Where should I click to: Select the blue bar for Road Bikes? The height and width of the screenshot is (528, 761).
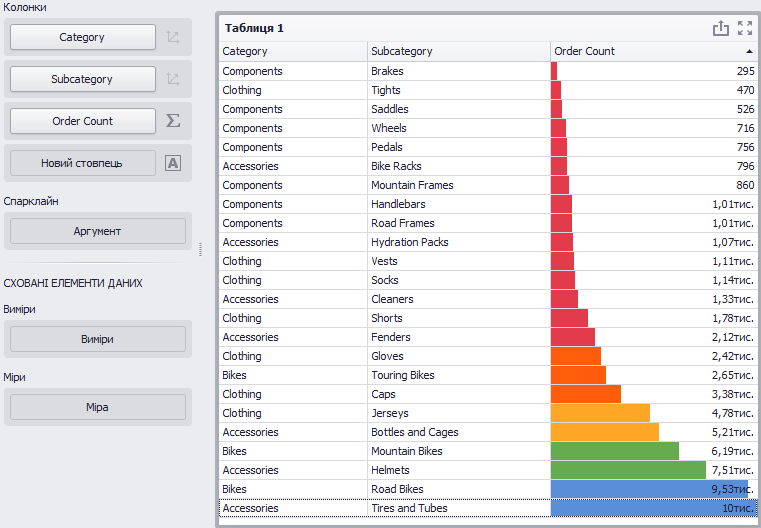[649, 489]
